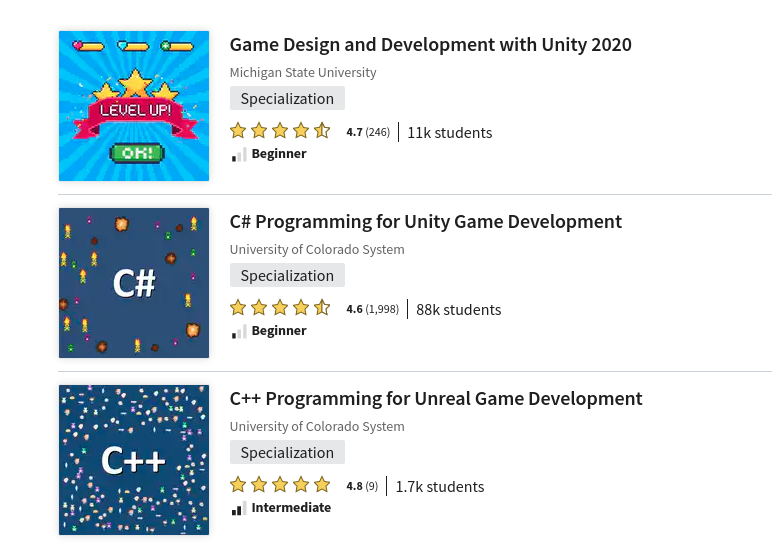Click the 4.8 (9) rating text
The height and width of the screenshot is (545, 772).
point(361,486)
